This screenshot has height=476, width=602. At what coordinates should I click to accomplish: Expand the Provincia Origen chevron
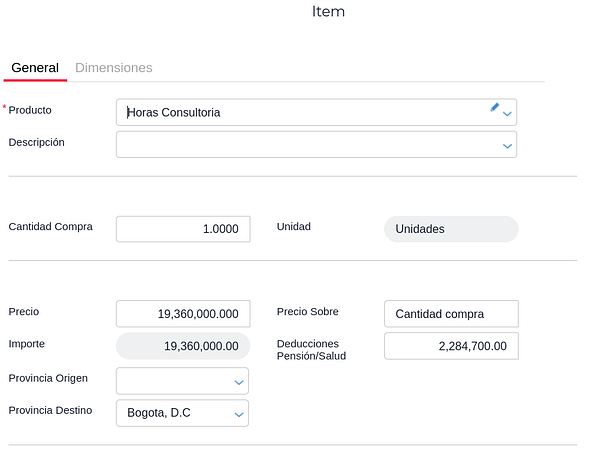click(x=239, y=382)
